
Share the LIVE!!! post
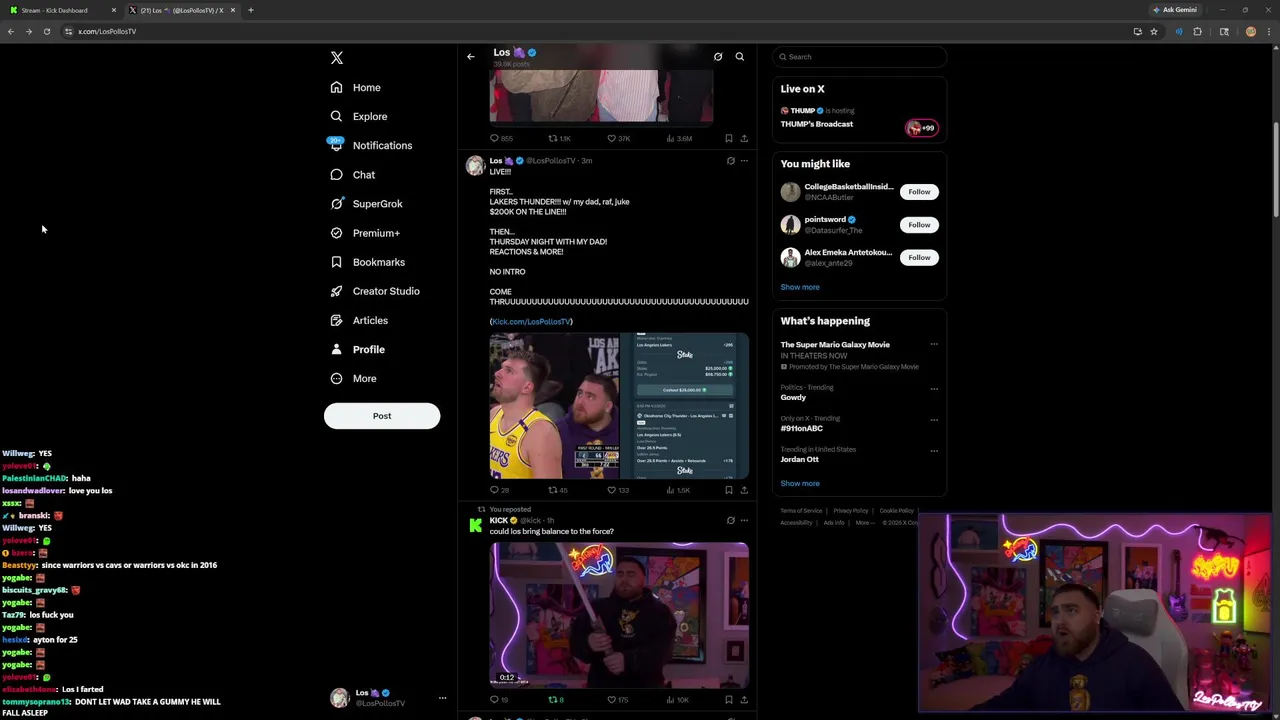[744, 490]
